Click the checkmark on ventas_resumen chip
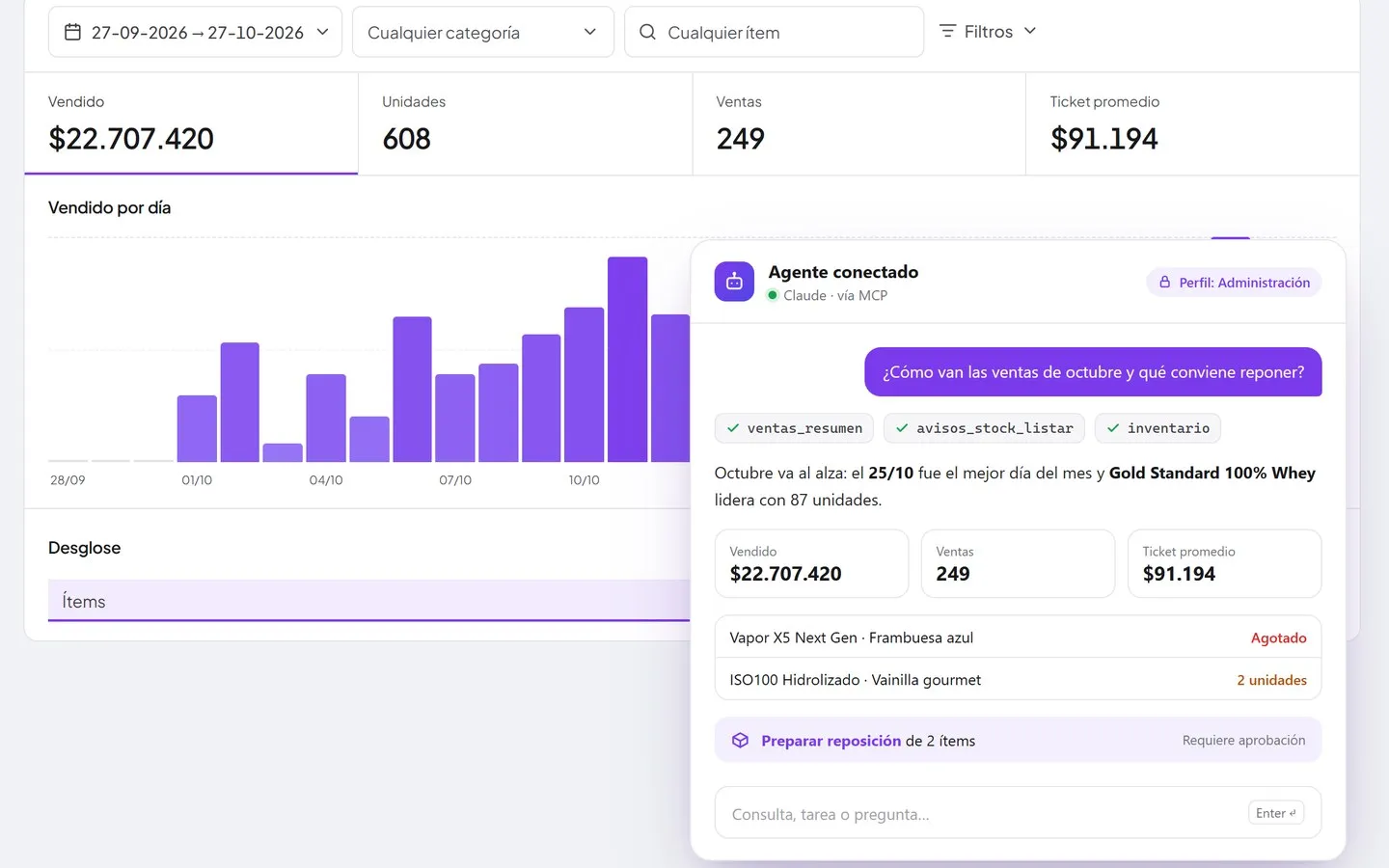Viewport: 1389px width, 868px height. pyautogui.click(x=733, y=428)
